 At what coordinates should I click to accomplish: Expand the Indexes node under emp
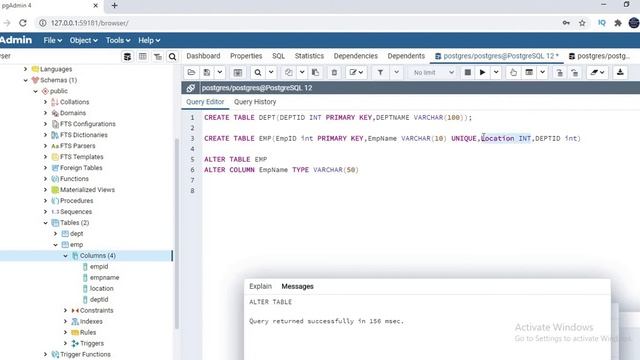tap(65, 322)
